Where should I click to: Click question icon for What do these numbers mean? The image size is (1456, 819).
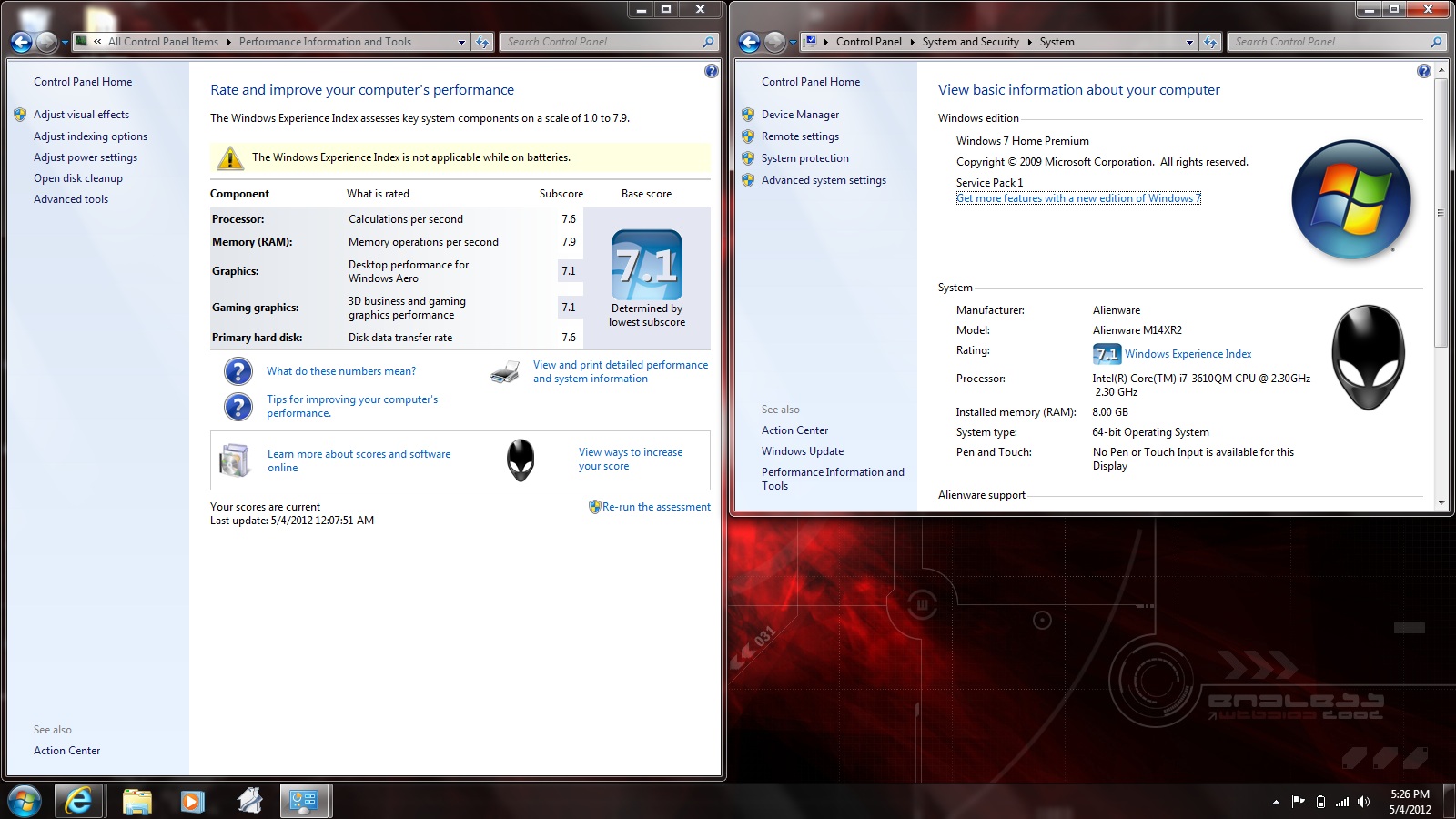point(238,371)
